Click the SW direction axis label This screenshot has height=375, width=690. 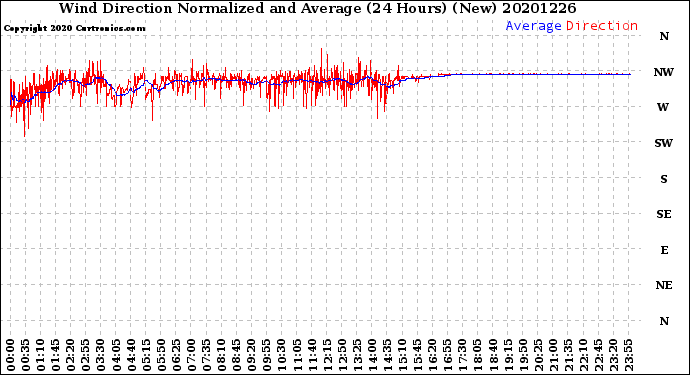[664, 143]
